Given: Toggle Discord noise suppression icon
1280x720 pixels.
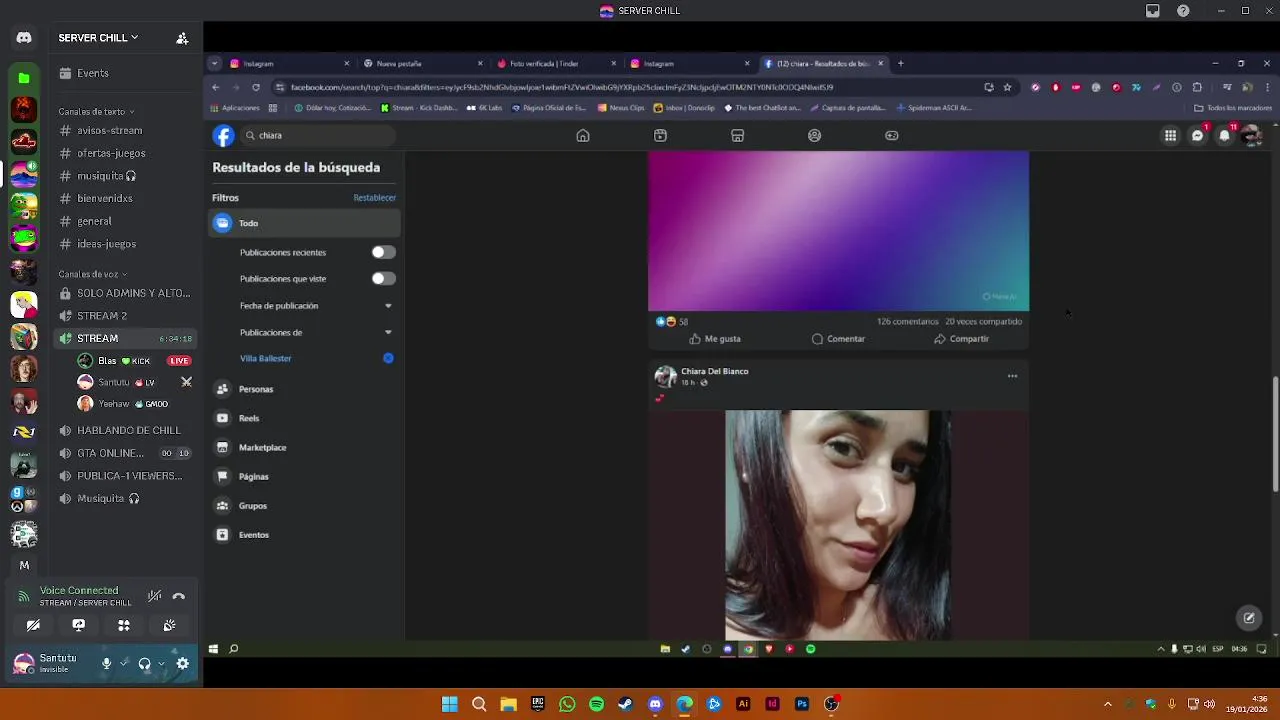Looking at the screenshot, I should click(x=154, y=596).
